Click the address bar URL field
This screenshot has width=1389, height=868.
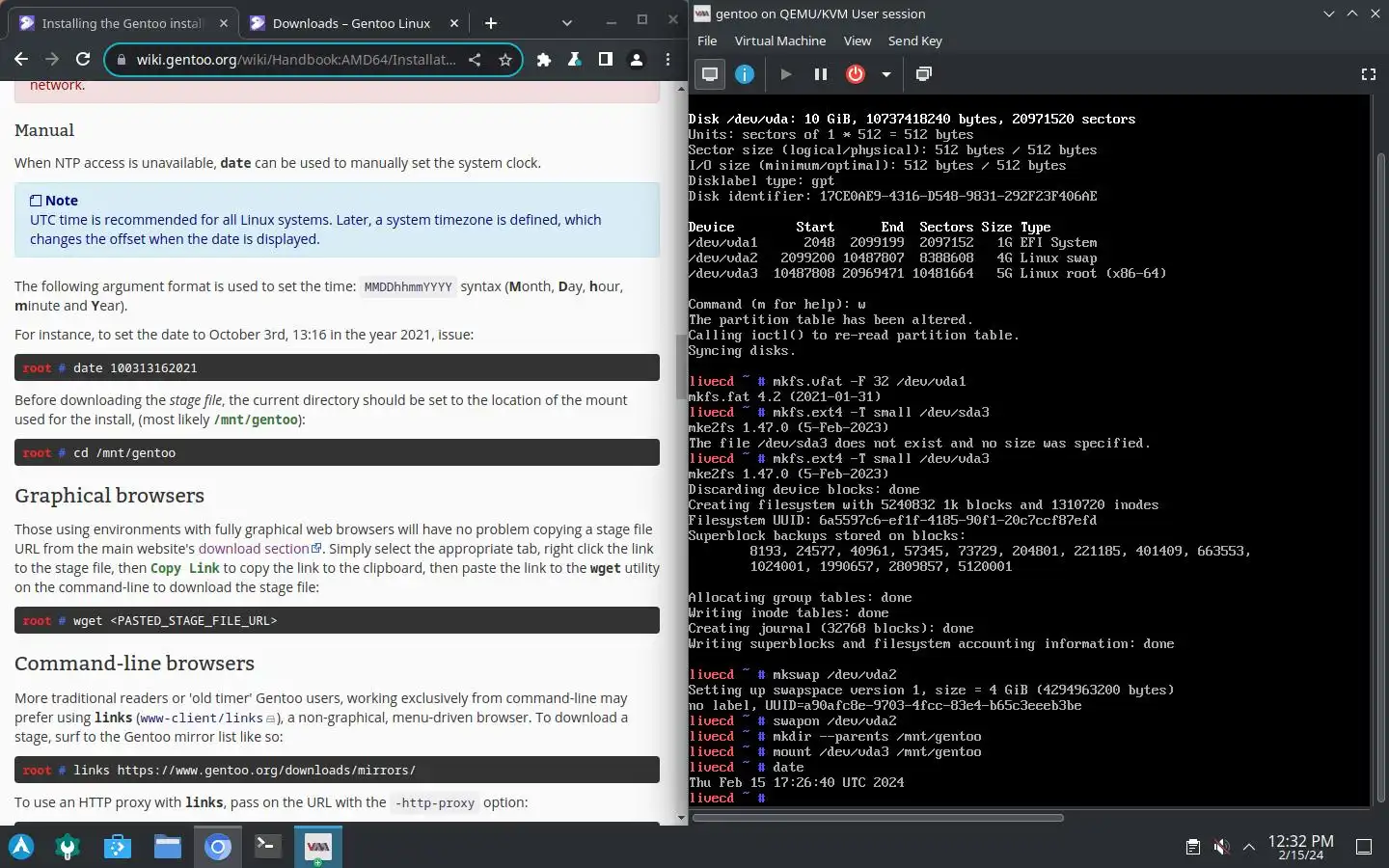pyautogui.click(x=296, y=60)
